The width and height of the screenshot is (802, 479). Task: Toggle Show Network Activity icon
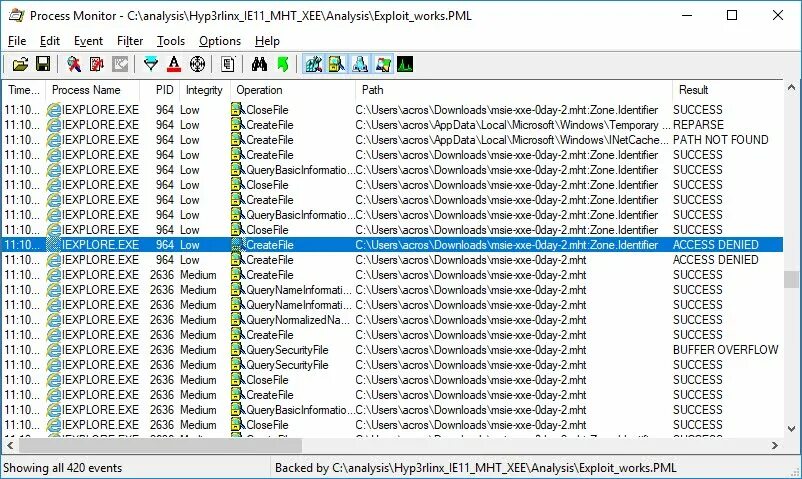tap(360, 64)
